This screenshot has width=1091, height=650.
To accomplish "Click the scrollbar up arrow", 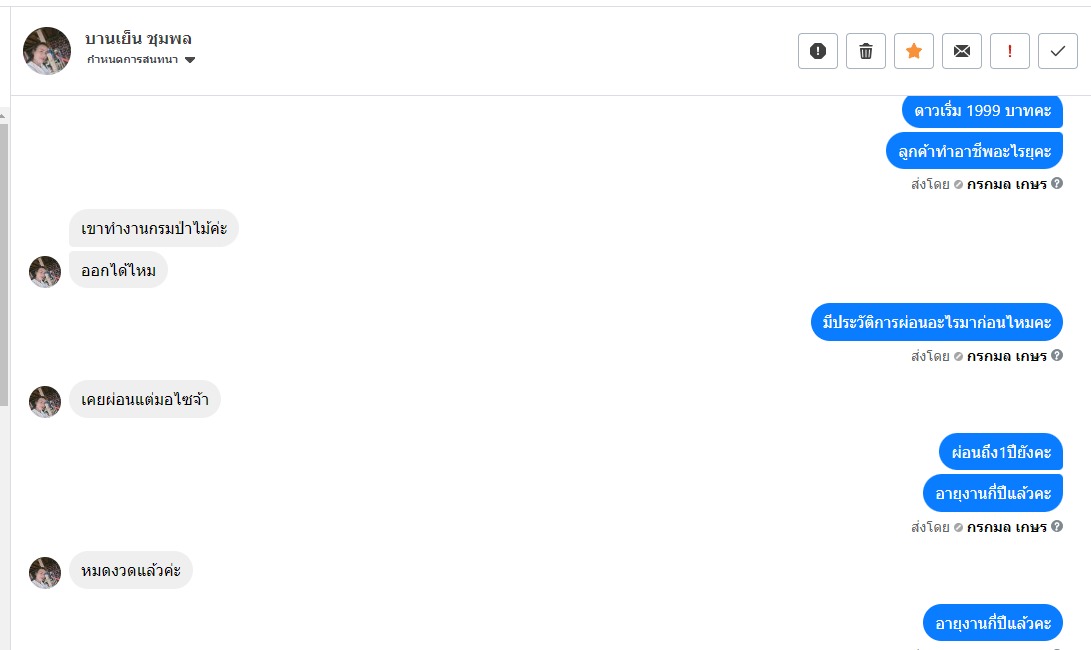I will coord(4,115).
